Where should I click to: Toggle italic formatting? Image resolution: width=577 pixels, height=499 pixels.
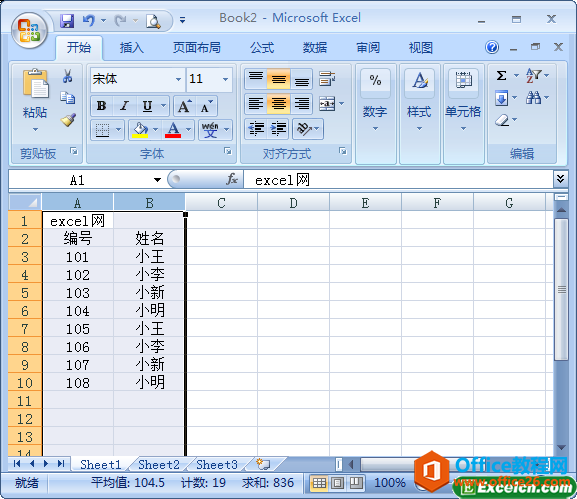click(124, 106)
